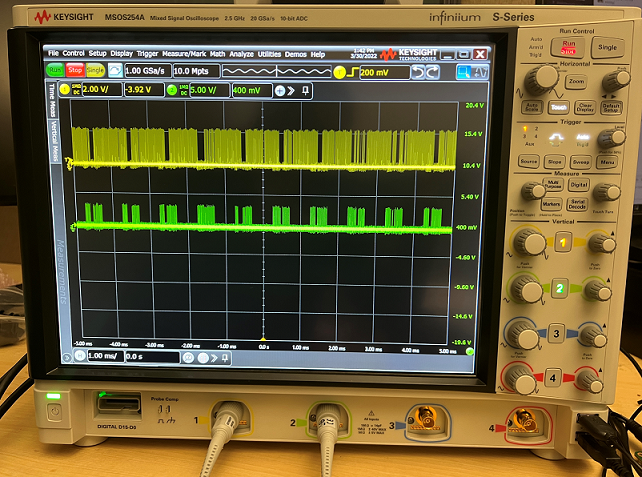The height and width of the screenshot is (477, 642).
Task: Toggle channel 1 yellow enable indicator
Action: click(73, 90)
